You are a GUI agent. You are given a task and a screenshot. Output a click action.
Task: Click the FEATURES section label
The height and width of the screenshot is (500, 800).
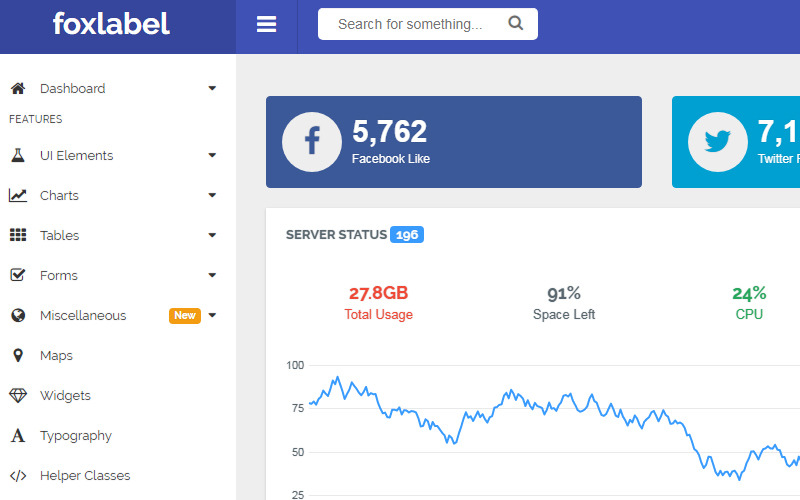tap(36, 119)
